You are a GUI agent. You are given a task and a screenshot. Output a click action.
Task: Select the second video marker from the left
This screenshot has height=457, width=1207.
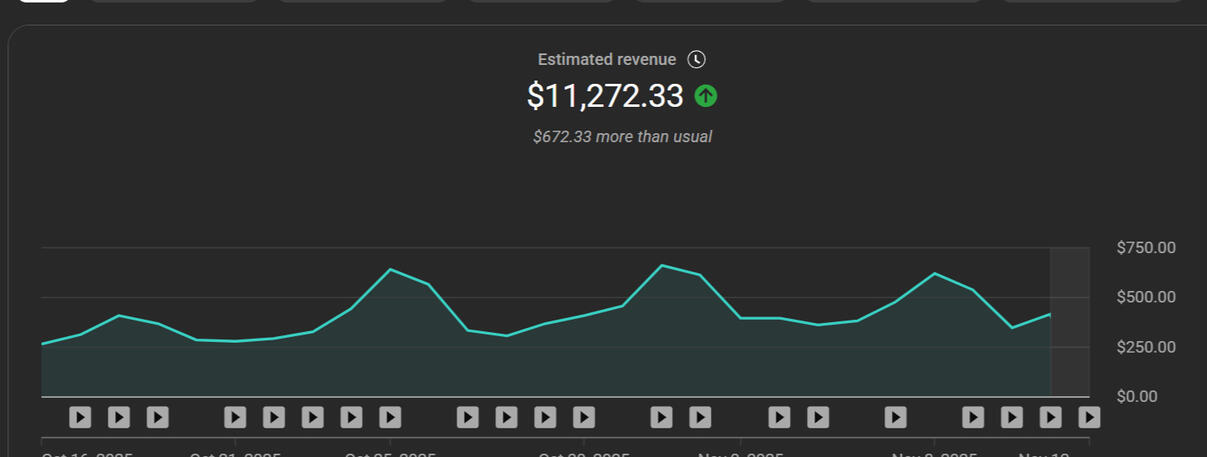coord(119,417)
